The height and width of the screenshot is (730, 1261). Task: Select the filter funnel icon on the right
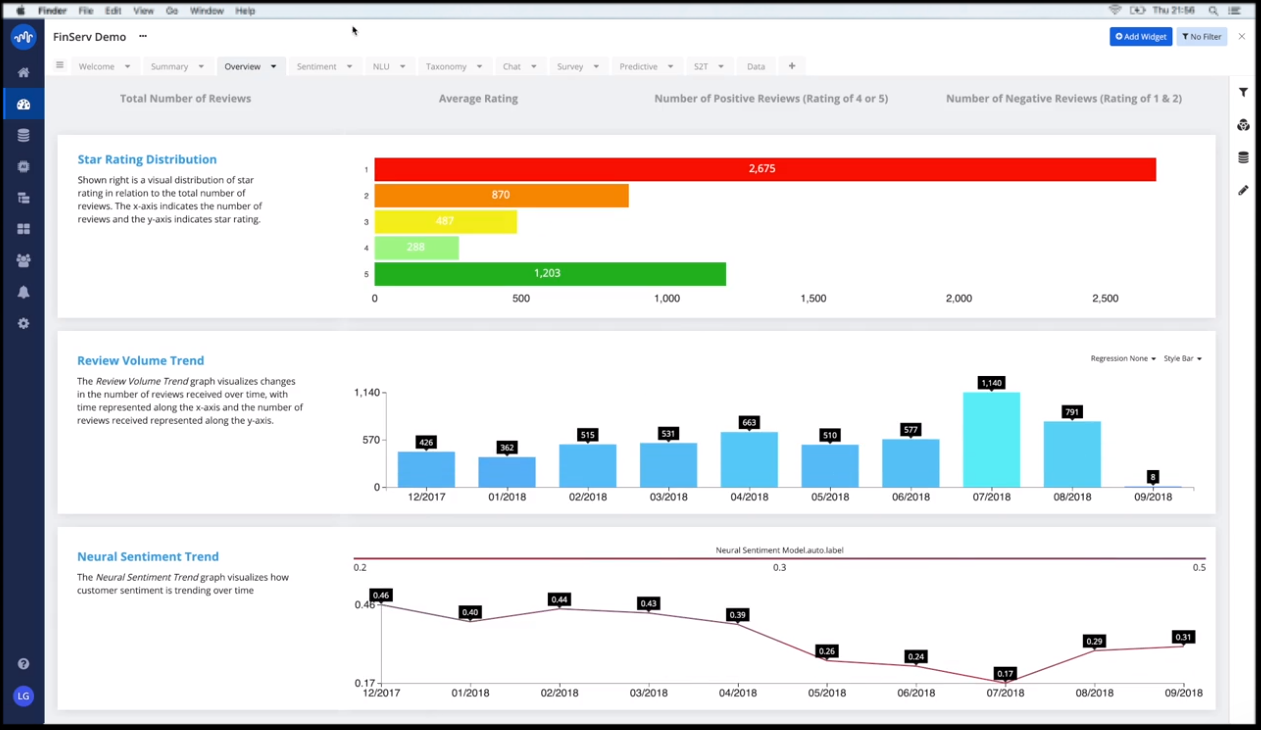point(1243,92)
